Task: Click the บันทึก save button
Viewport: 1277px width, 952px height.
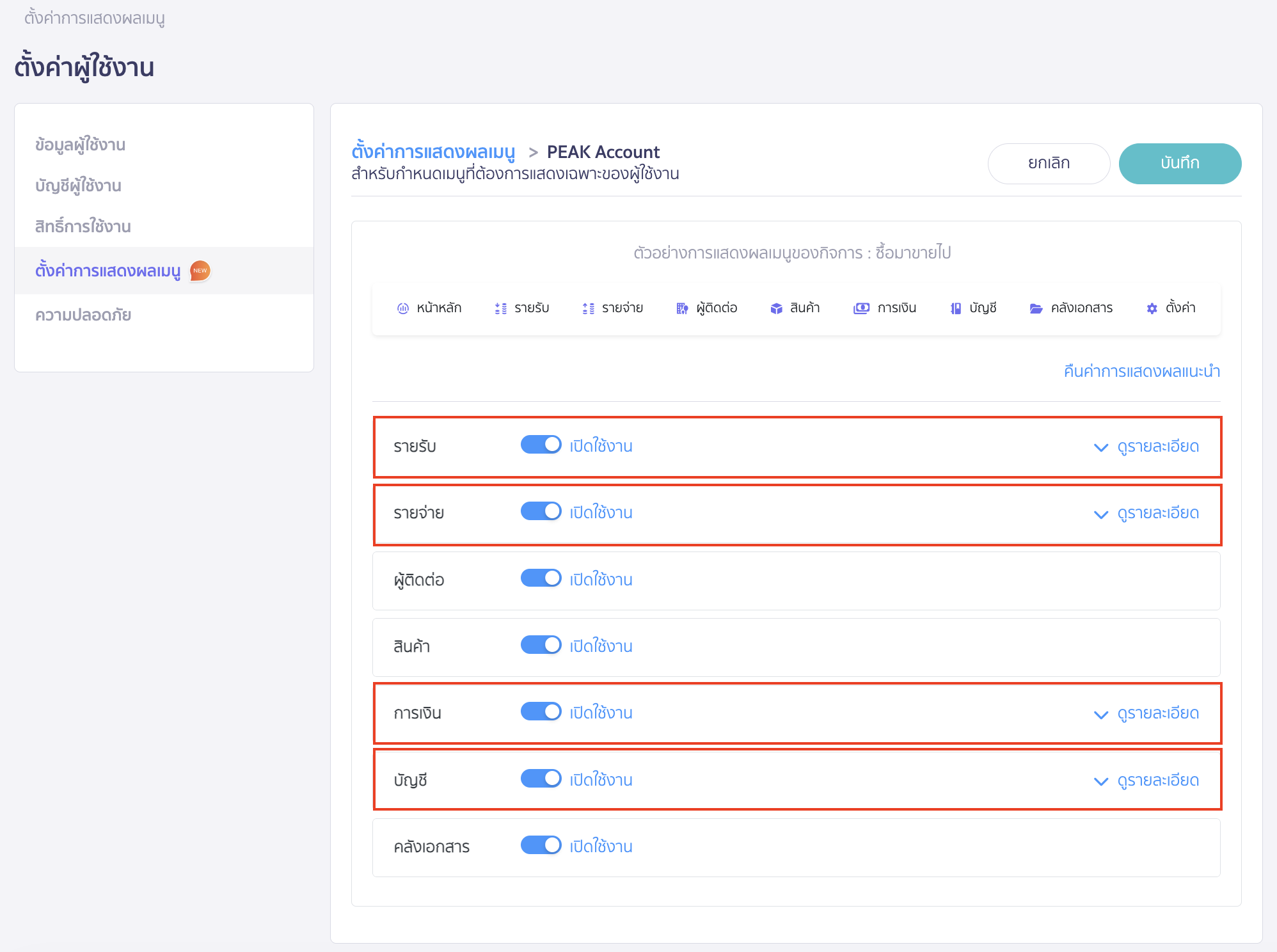Action: click(1179, 163)
